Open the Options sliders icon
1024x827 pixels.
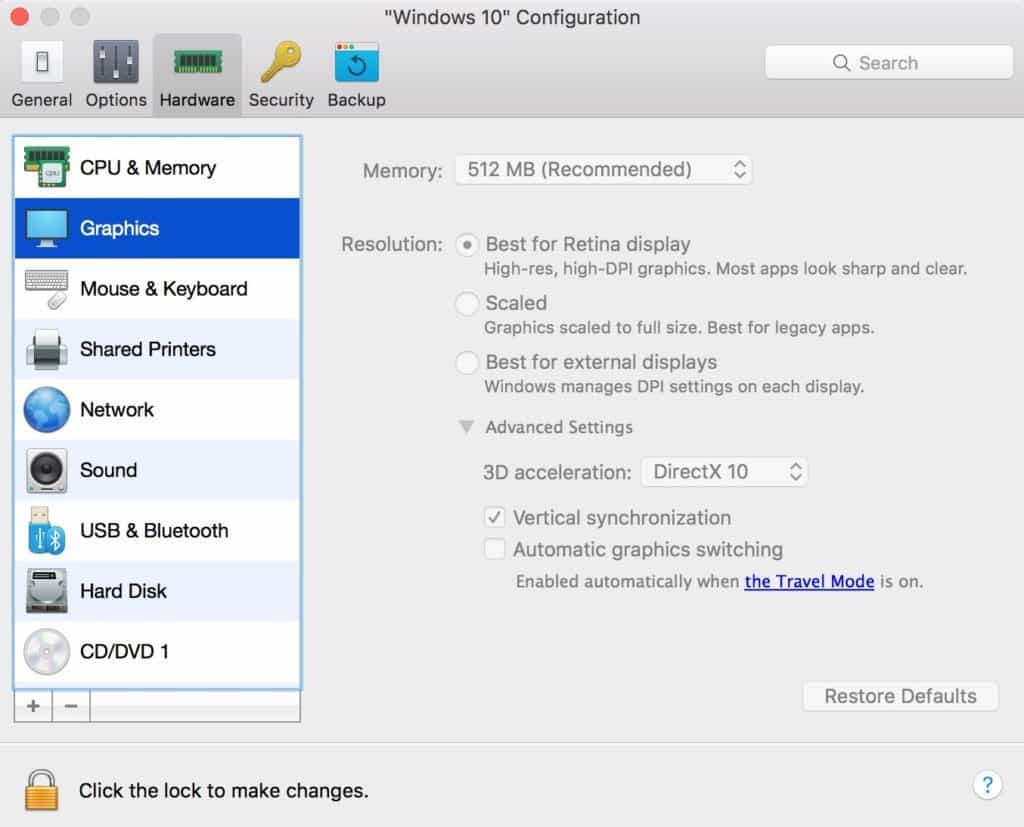point(116,62)
